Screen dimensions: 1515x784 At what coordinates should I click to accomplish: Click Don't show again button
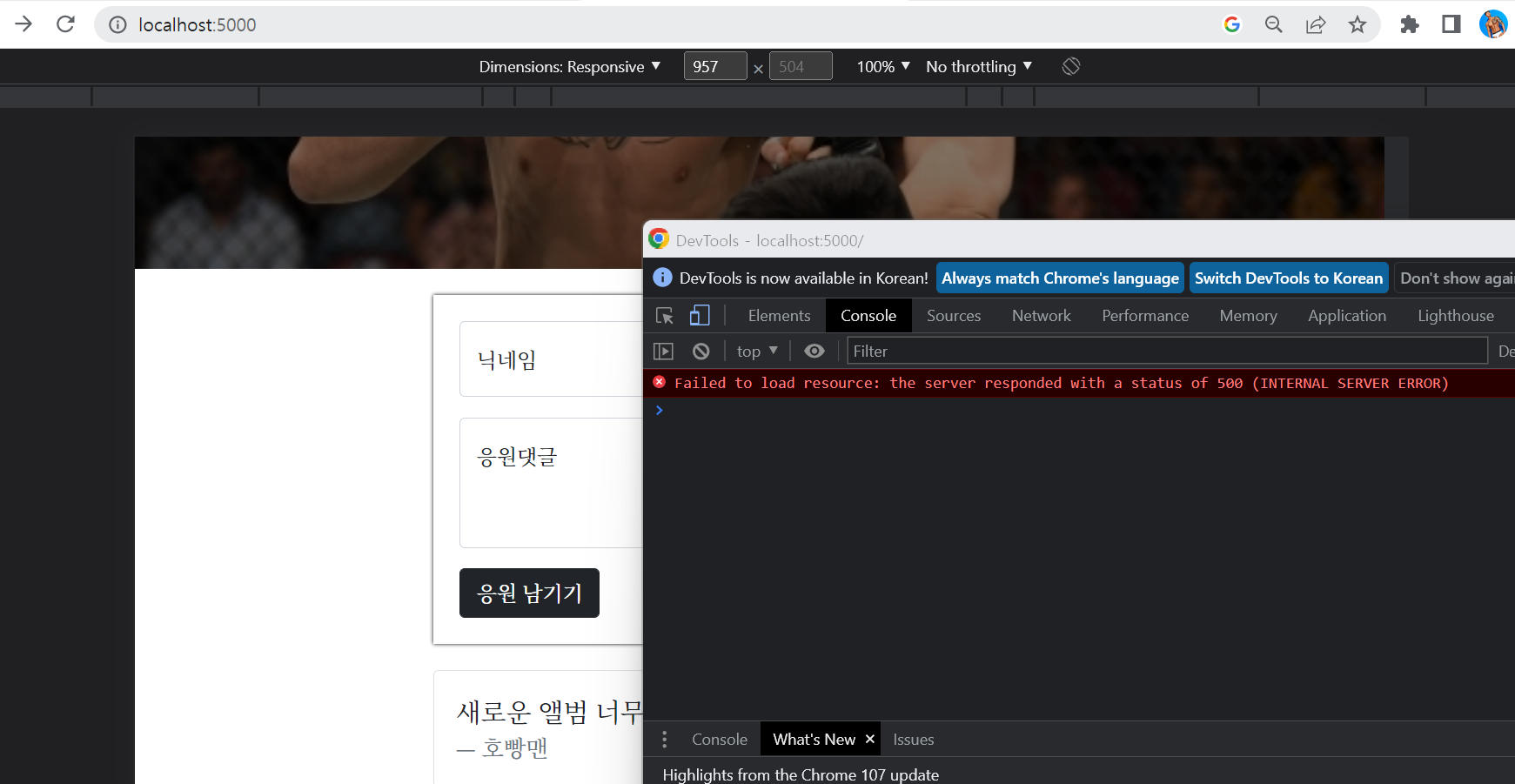[1454, 278]
